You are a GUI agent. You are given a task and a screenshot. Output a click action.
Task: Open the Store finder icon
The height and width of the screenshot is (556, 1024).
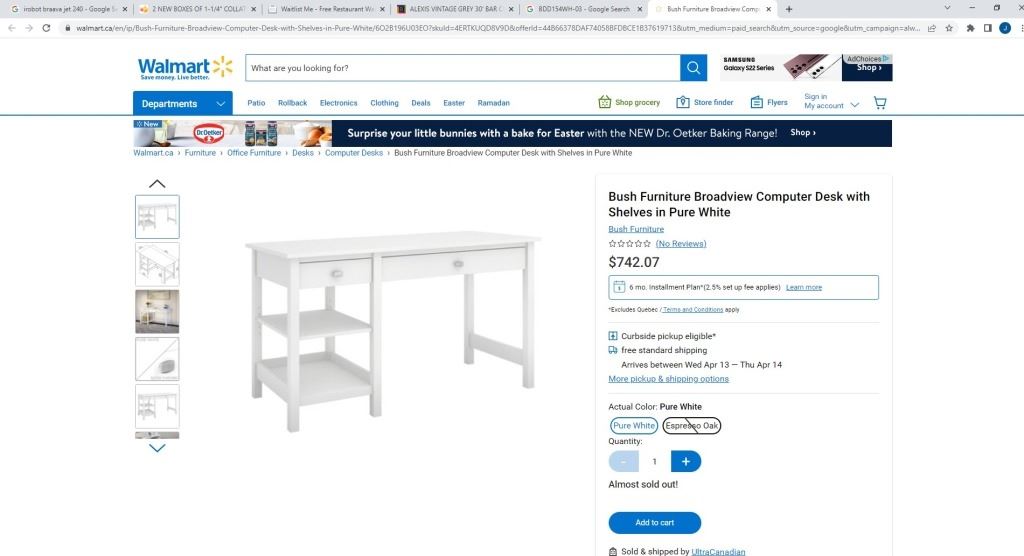click(x=682, y=102)
